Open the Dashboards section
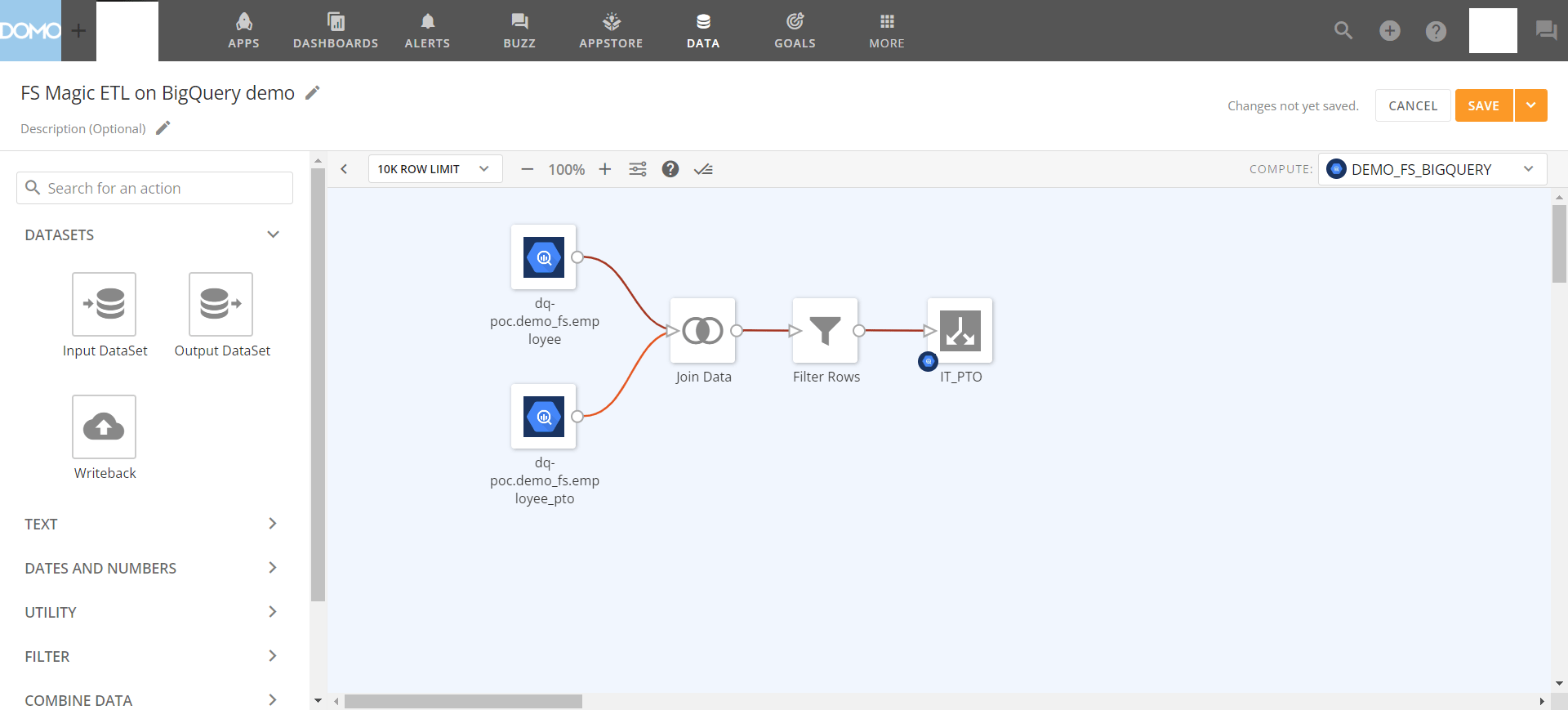1568x710 pixels. click(336, 30)
